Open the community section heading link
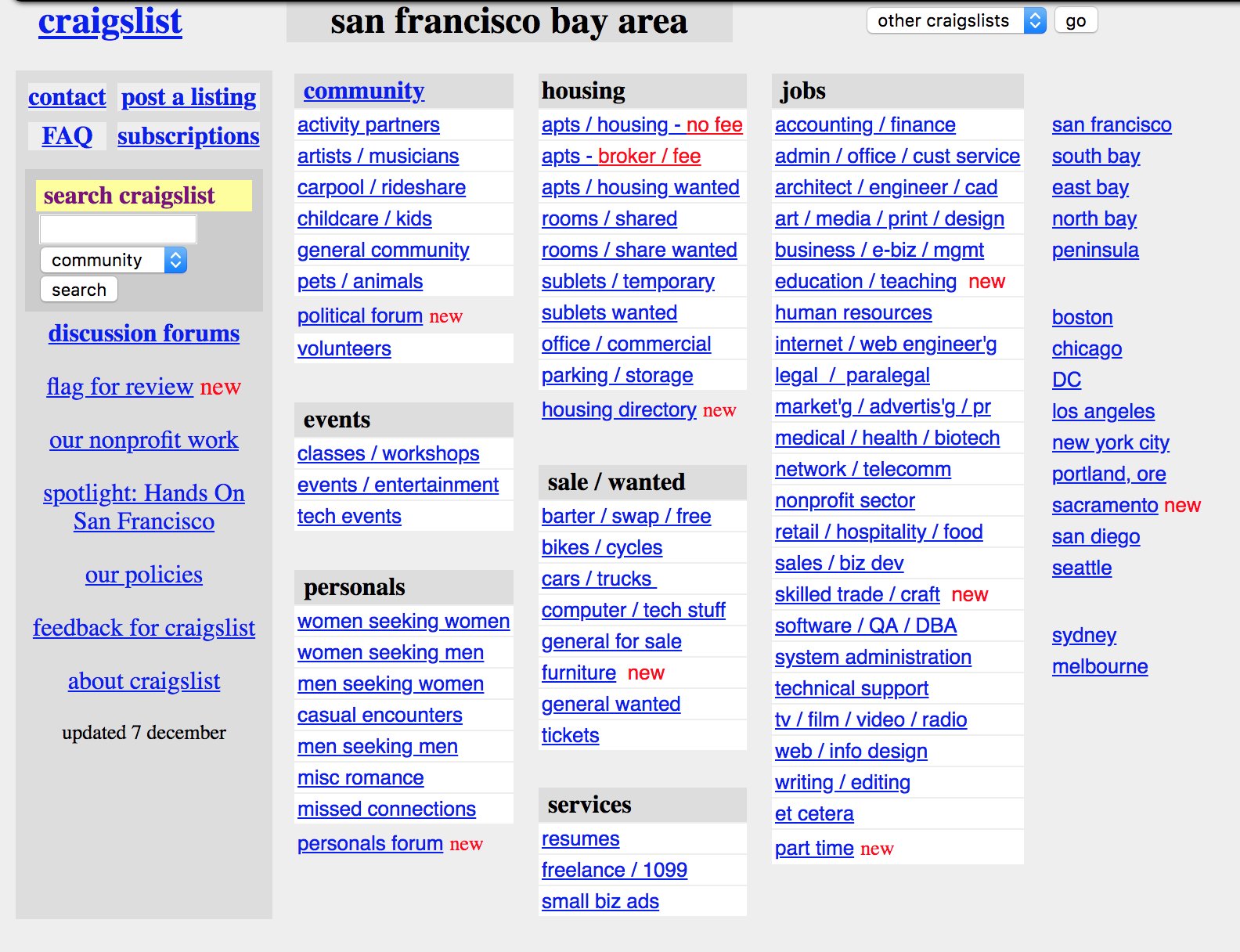This screenshot has height=952, width=1240. [x=364, y=91]
